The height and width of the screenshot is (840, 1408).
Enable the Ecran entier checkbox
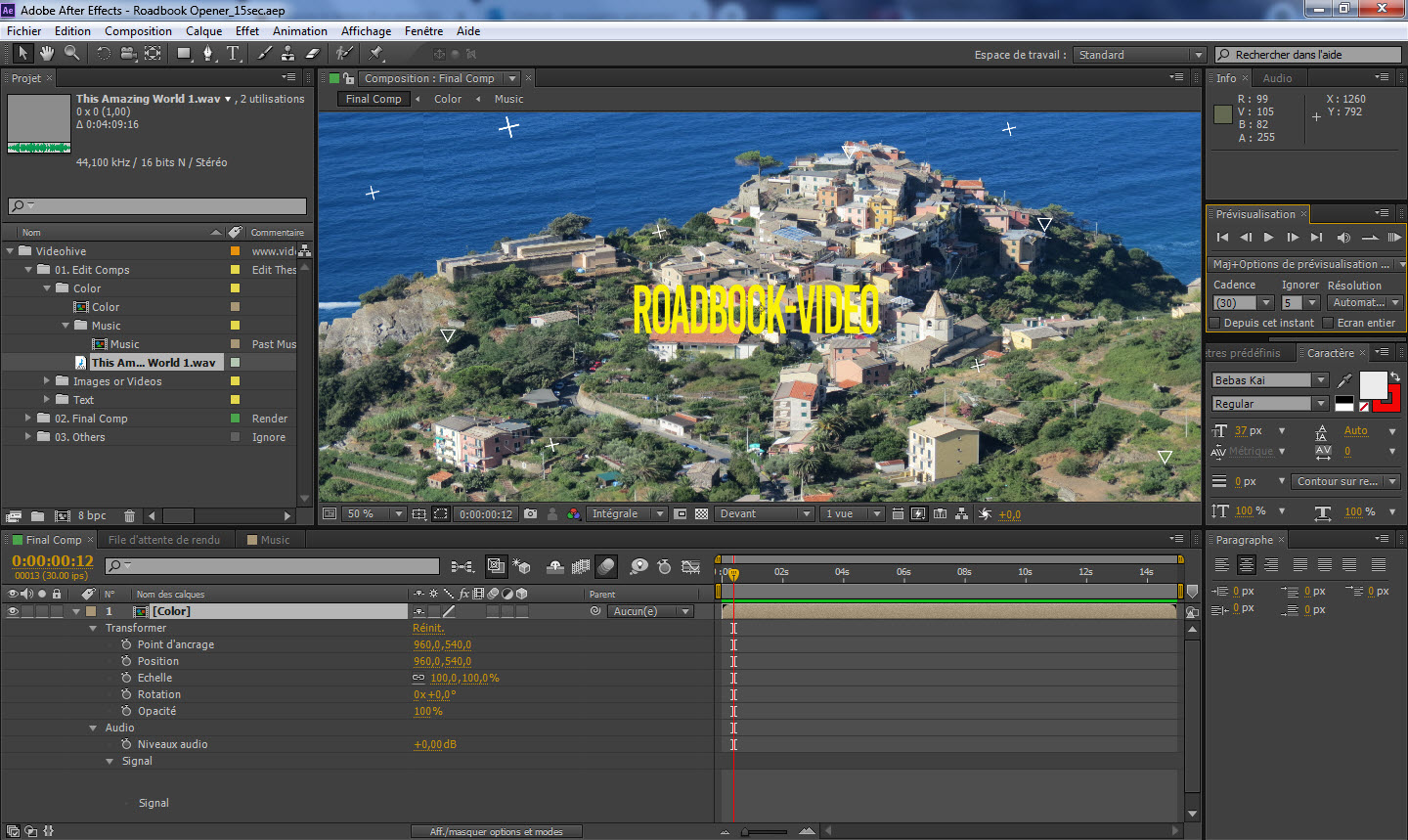pyautogui.click(x=1328, y=323)
